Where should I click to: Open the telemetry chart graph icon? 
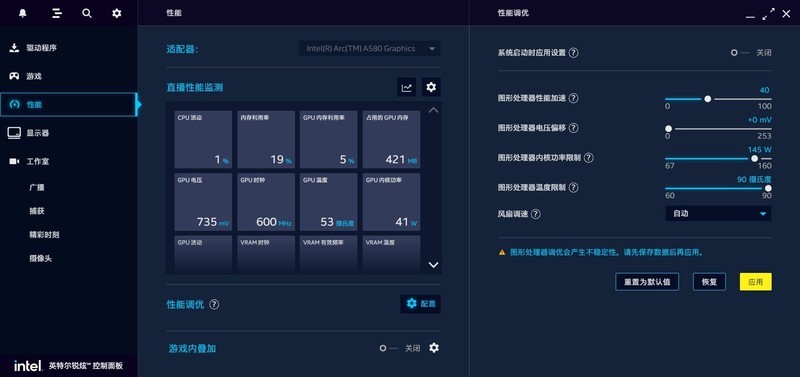pyautogui.click(x=407, y=87)
